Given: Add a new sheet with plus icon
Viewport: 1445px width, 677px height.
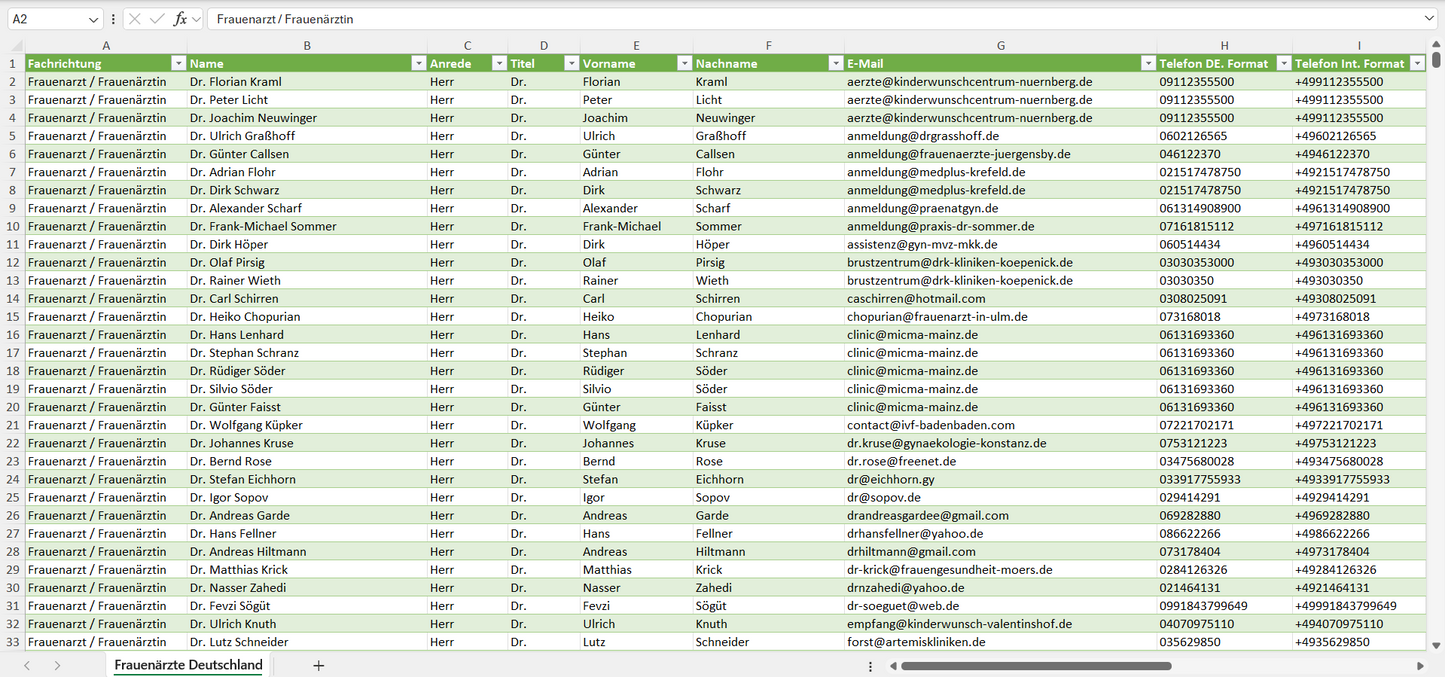Looking at the screenshot, I should [x=319, y=665].
